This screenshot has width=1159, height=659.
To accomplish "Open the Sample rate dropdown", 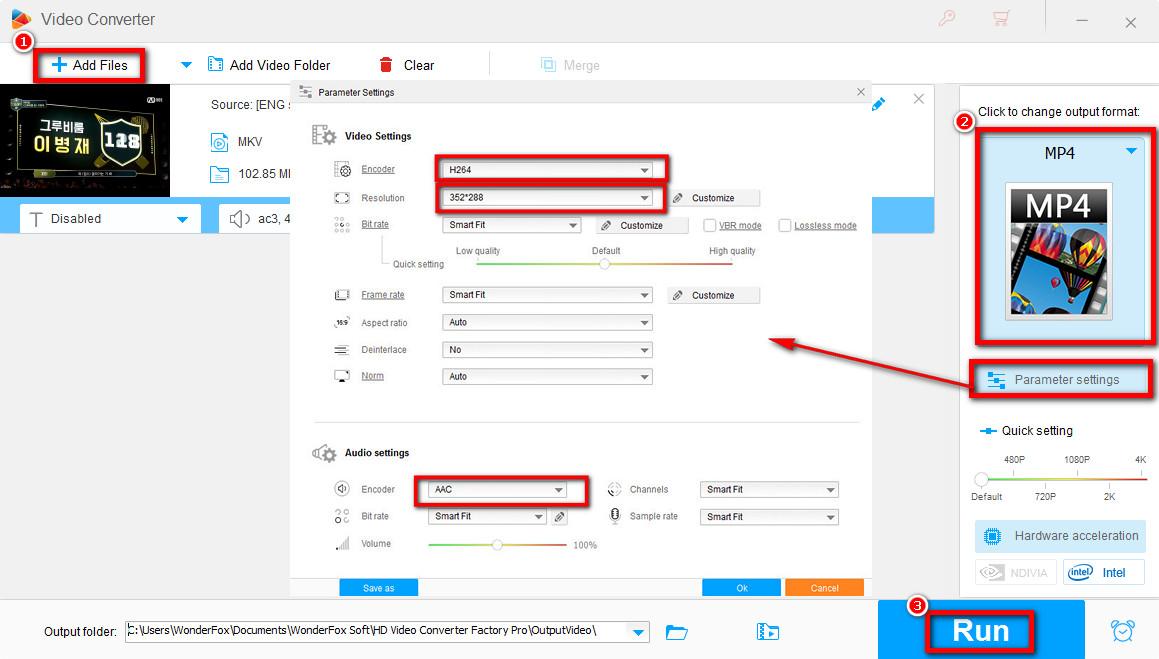I will pyautogui.click(x=769, y=516).
